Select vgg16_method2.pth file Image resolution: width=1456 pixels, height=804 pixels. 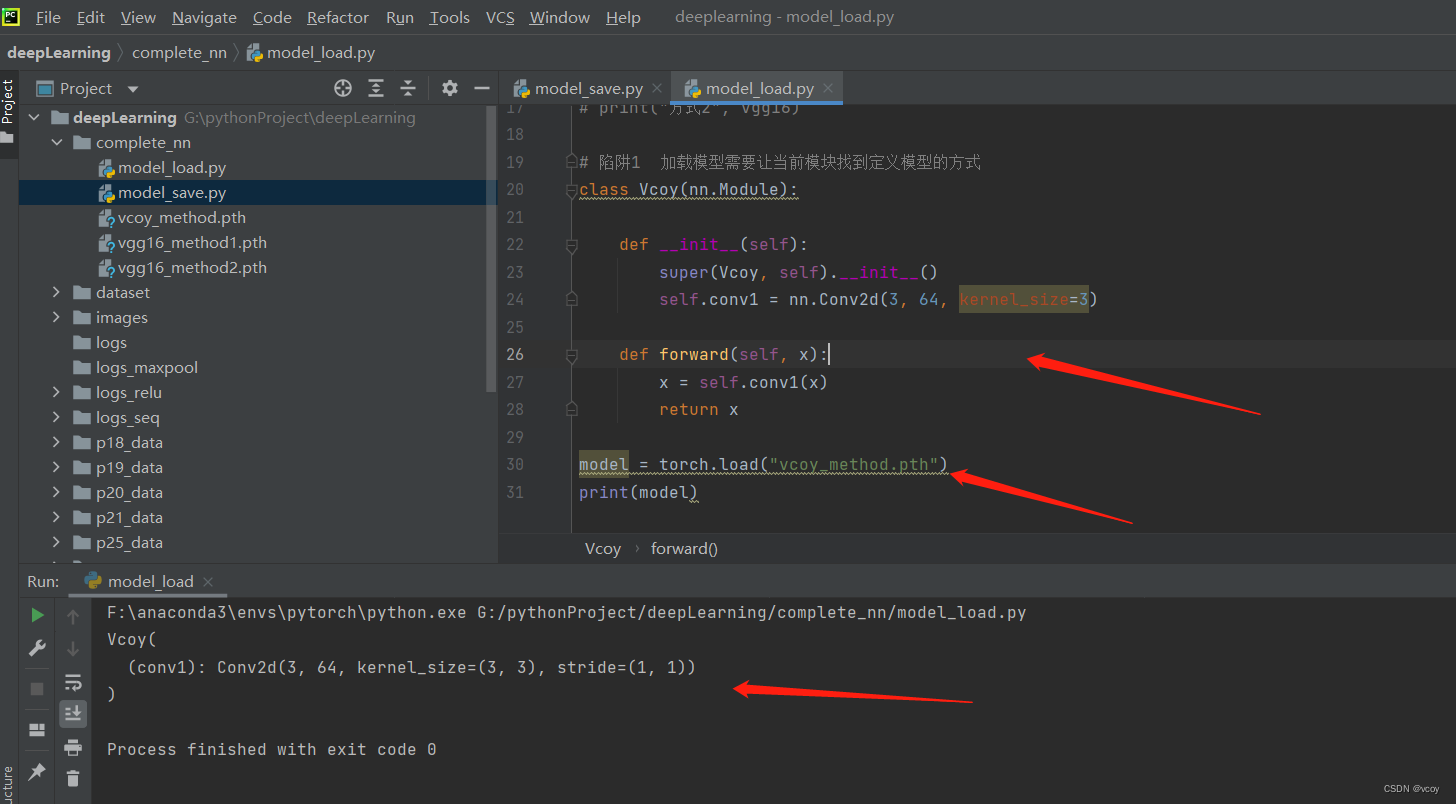pyautogui.click(x=192, y=268)
